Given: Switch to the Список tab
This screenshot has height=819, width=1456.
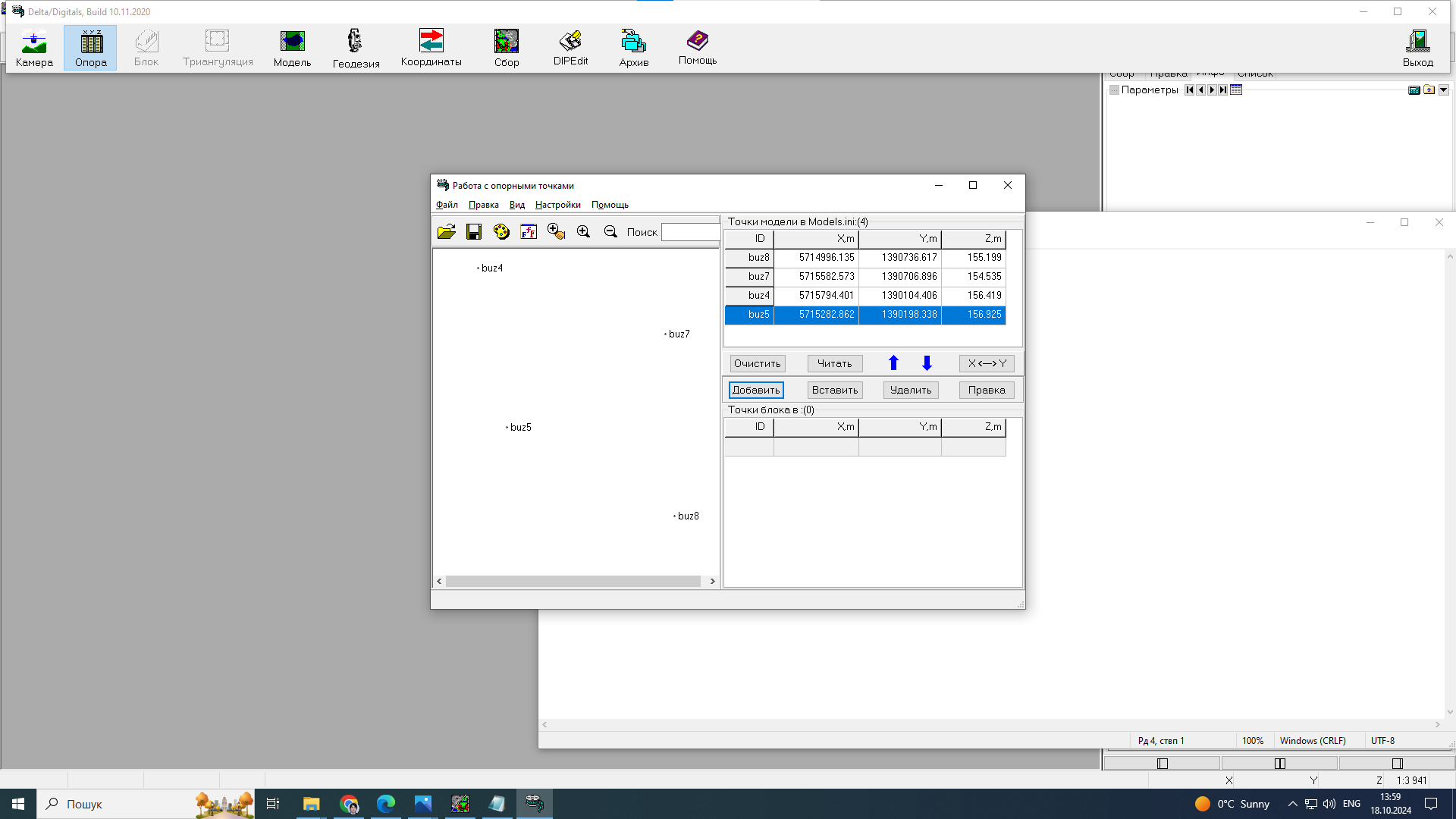Looking at the screenshot, I should pos(1255,74).
